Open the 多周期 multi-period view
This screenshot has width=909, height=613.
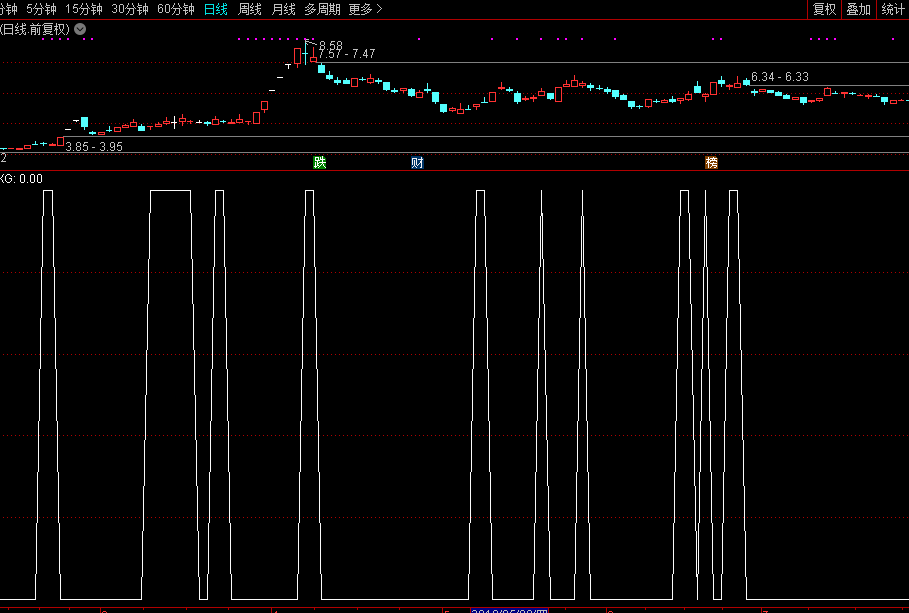pyautogui.click(x=322, y=9)
